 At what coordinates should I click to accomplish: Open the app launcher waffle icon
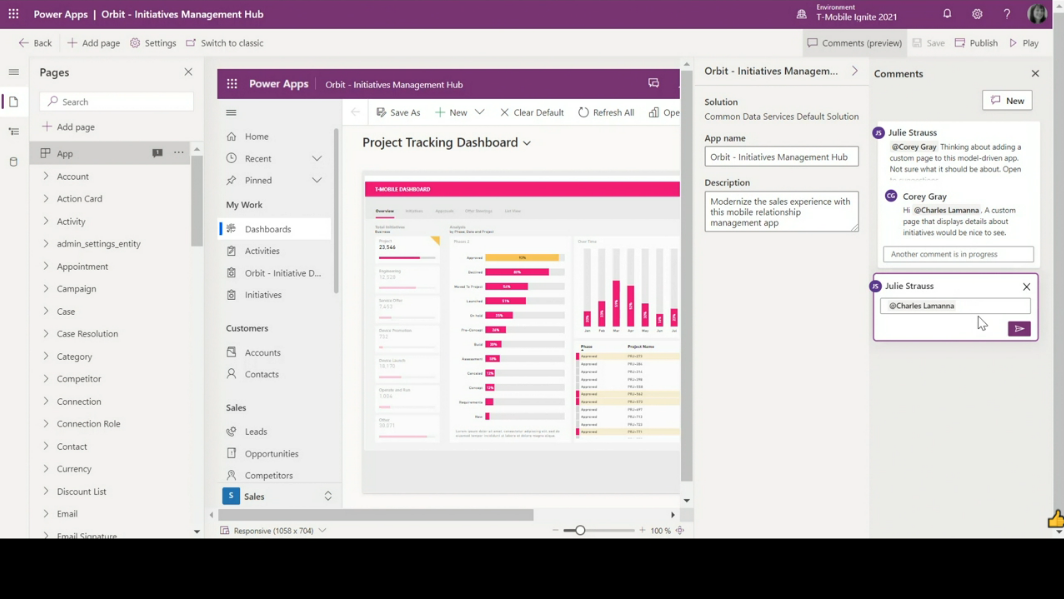[14, 14]
